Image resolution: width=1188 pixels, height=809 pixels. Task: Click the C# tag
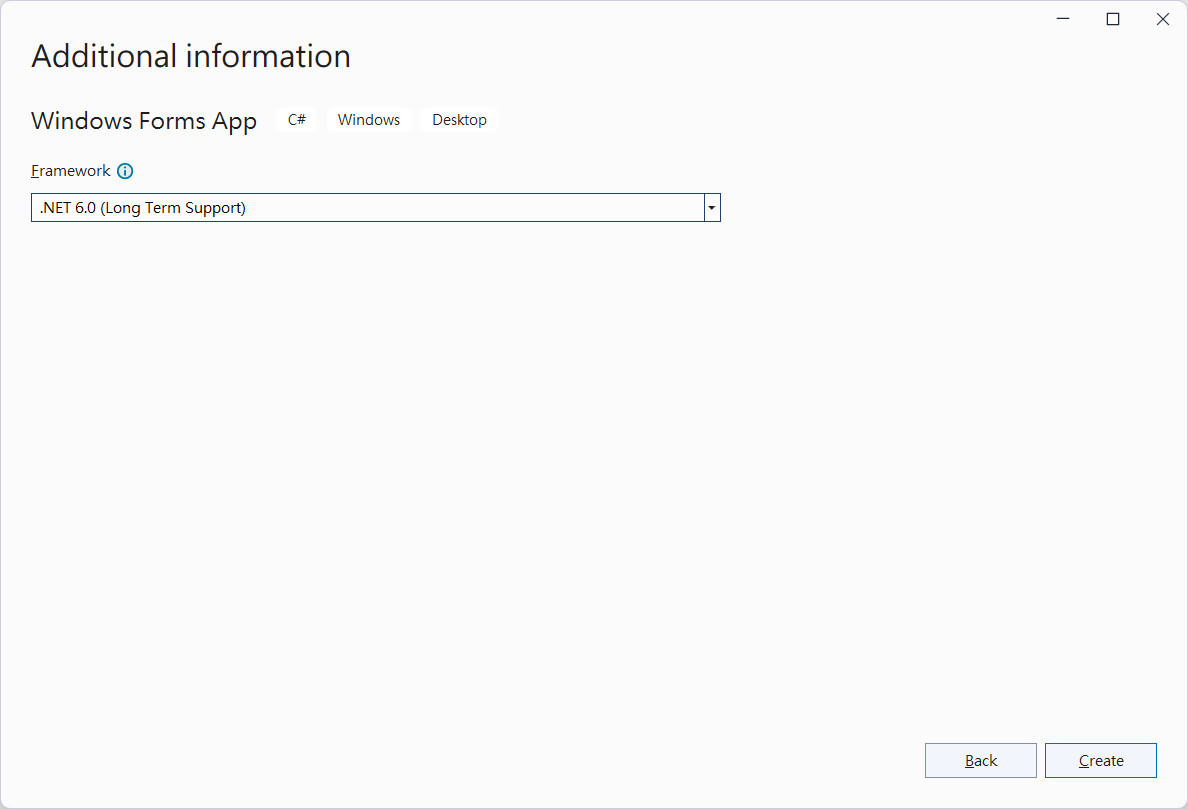296,120
